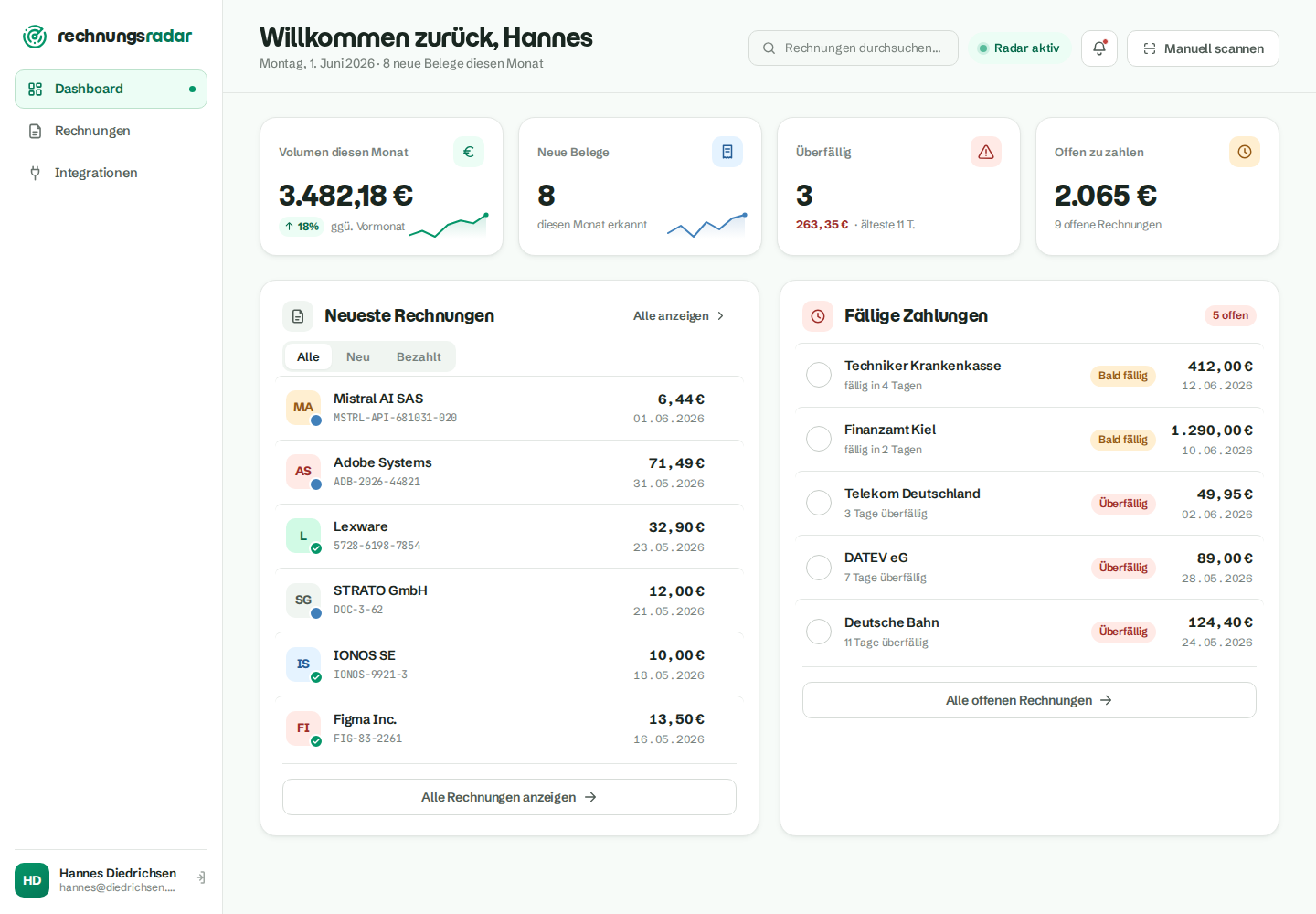Open IONOS SE invoice IONOS-9921-3
This screenshot has width=1316, height=914.
click(x=509, y=664)
